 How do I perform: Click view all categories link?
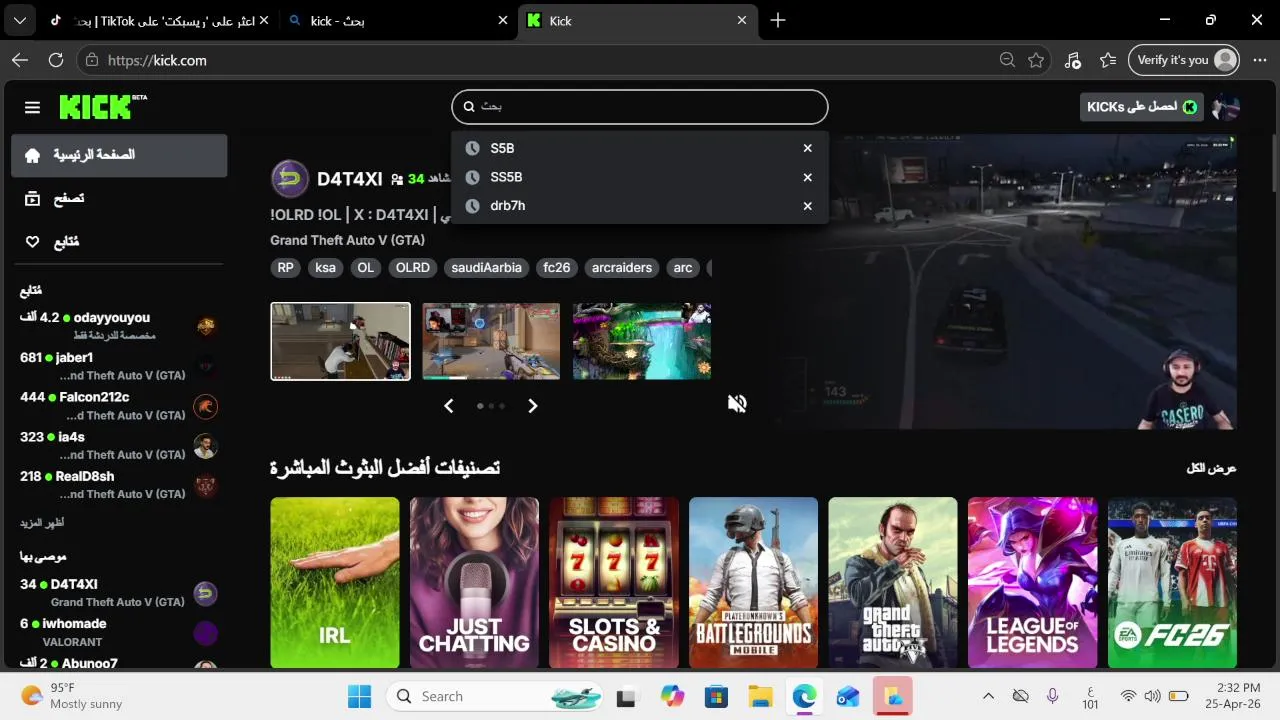pos(1211,468)
